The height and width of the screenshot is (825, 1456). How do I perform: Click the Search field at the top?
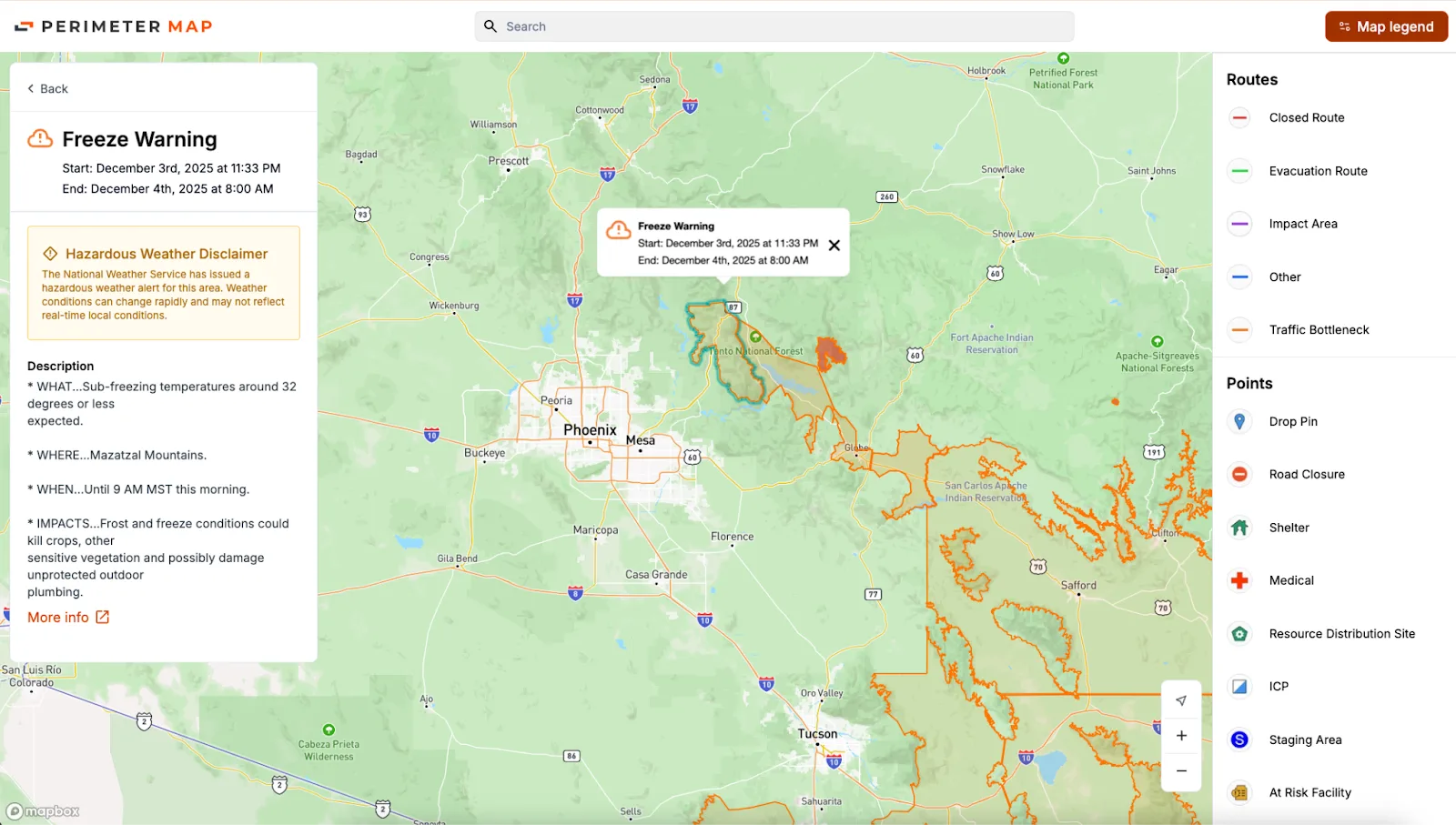(775, 26)
